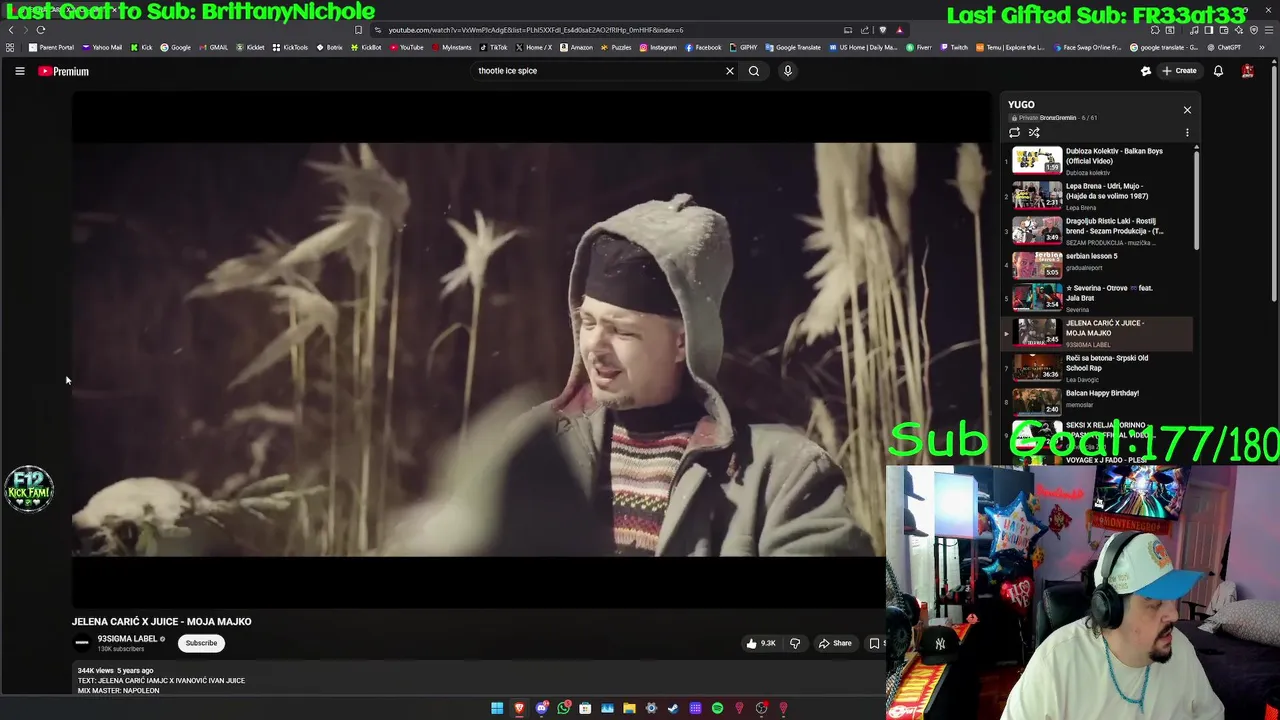Start voice search with the microphone
Screen dimensions: 1280x720
(788, 71)
